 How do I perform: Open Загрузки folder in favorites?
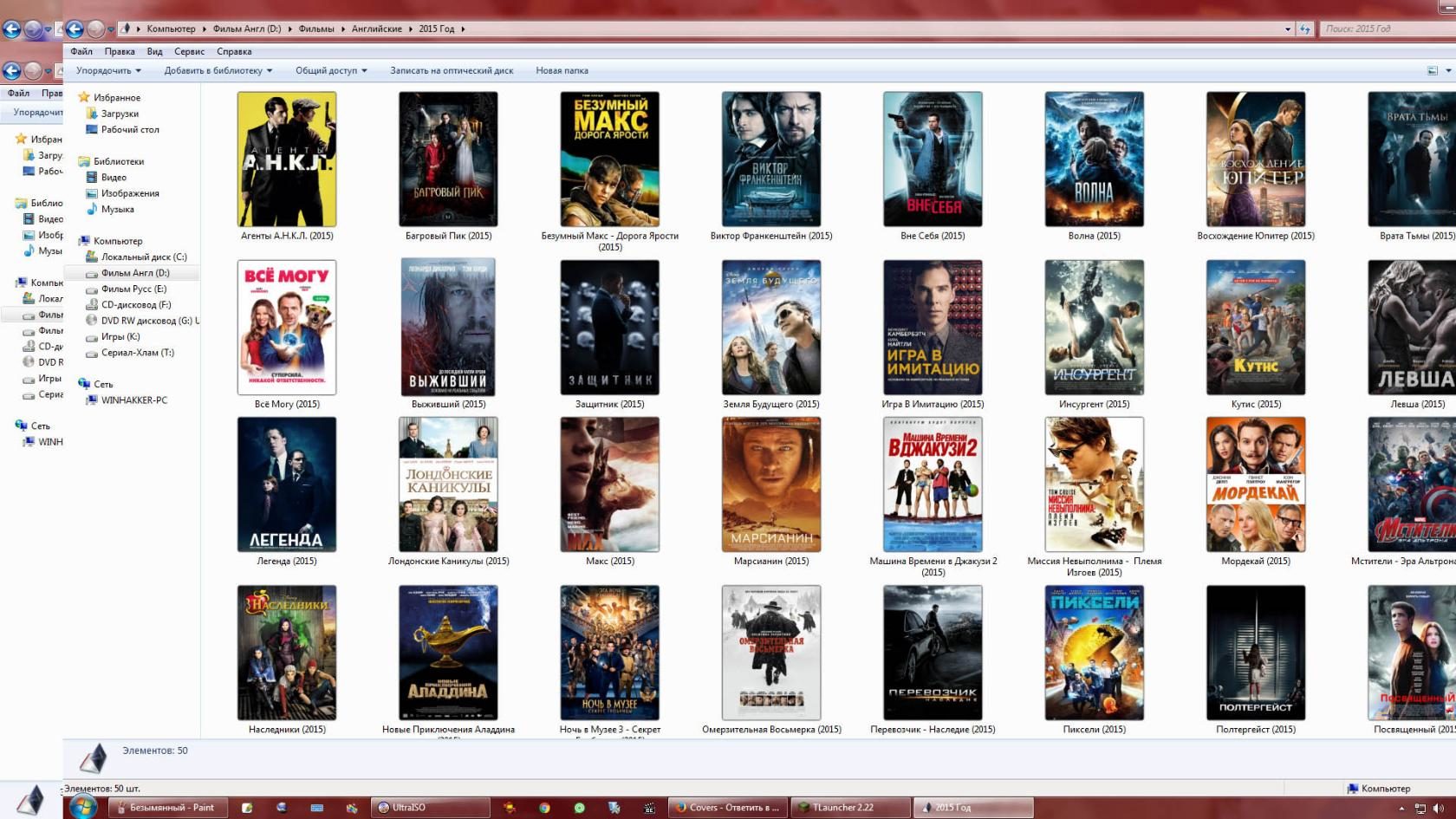click(120, 114)
